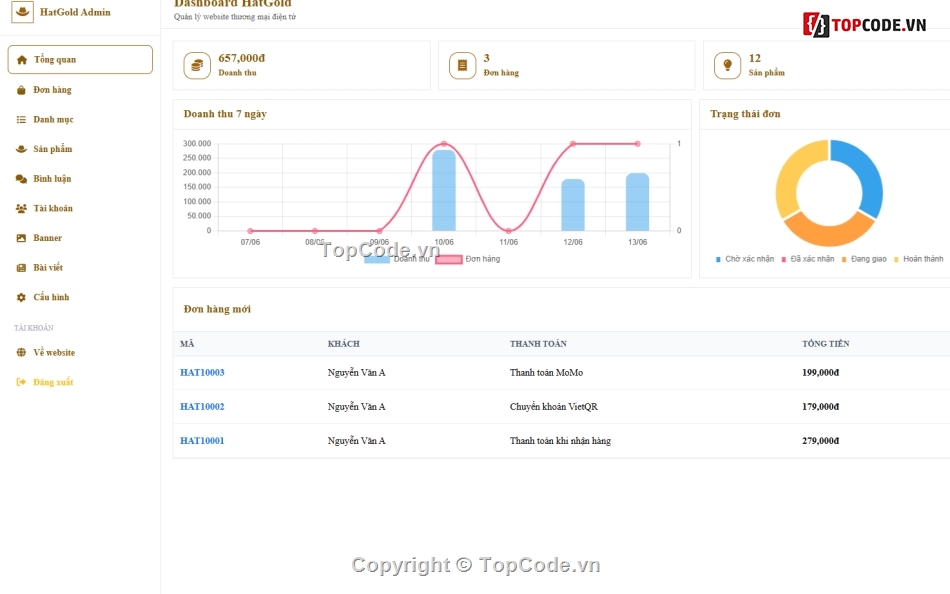Click the 13/06 revenue bar
This screenshot has width=950, height=594.
point(637,202)
